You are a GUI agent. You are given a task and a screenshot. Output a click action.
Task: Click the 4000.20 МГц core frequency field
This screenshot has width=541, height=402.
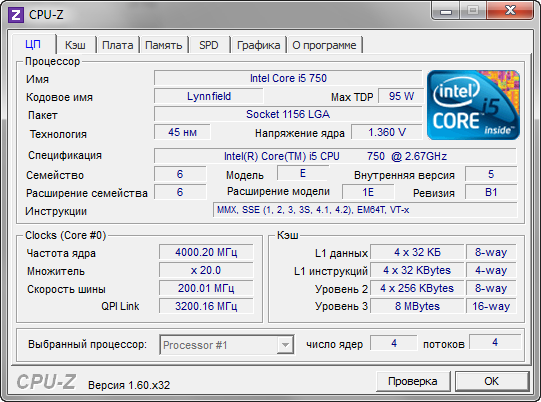coord(206,252)
